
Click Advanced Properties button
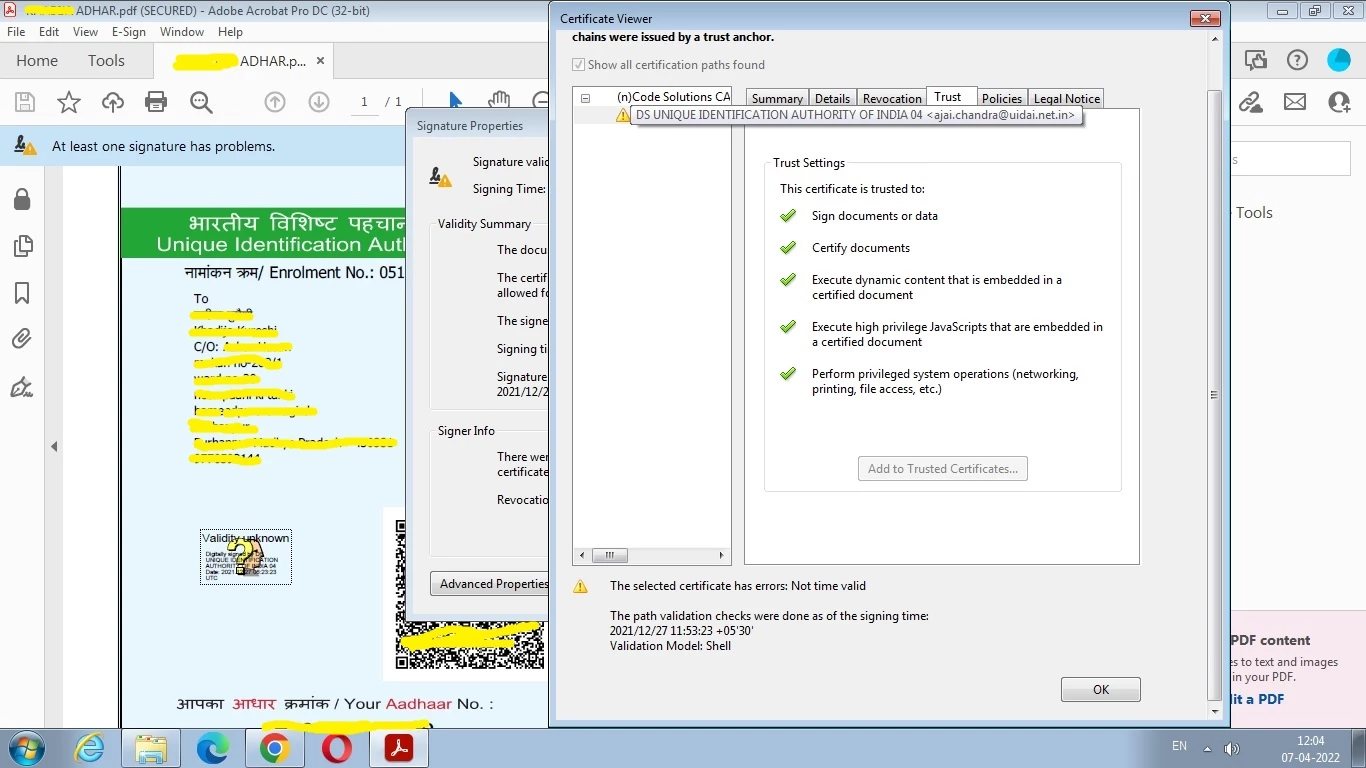(491, 583)
